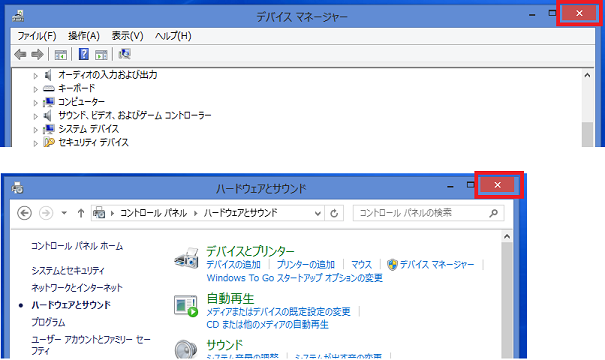Click back button in Control Panel window
This screenshot has width=605, height=360.
(x=24, y=213)
